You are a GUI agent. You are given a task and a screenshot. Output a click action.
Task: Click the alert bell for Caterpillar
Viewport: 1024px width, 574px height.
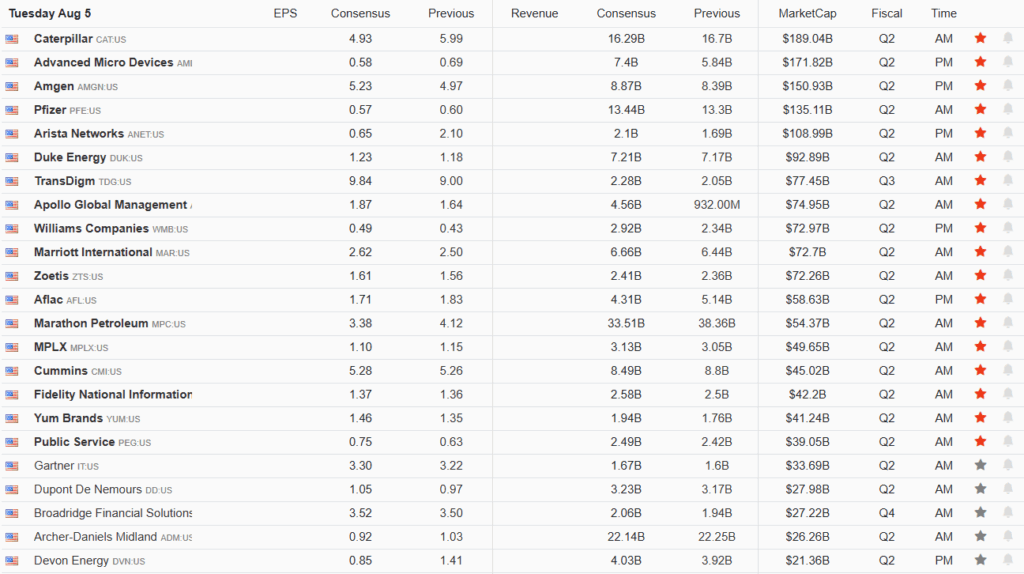[x=1008, y=39]
